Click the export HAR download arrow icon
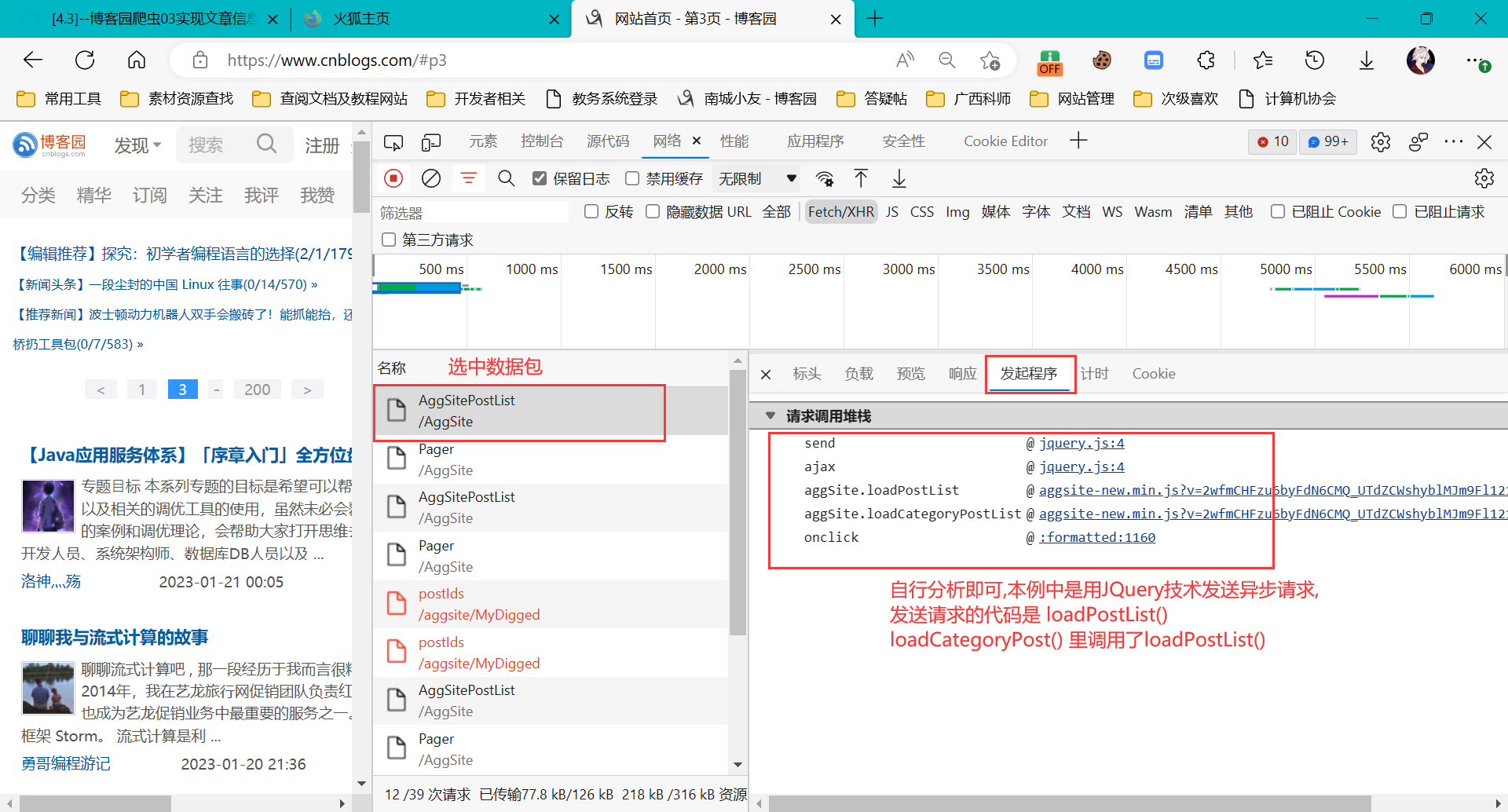 [x=899, y=179]
